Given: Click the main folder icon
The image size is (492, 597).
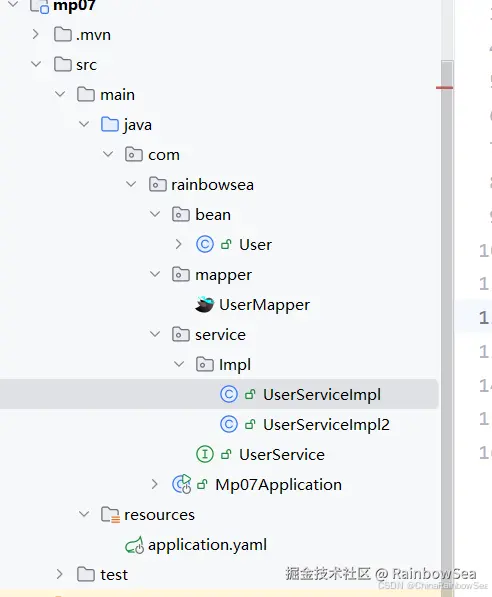Looking at the screenshot, I should tap(86, 94).
